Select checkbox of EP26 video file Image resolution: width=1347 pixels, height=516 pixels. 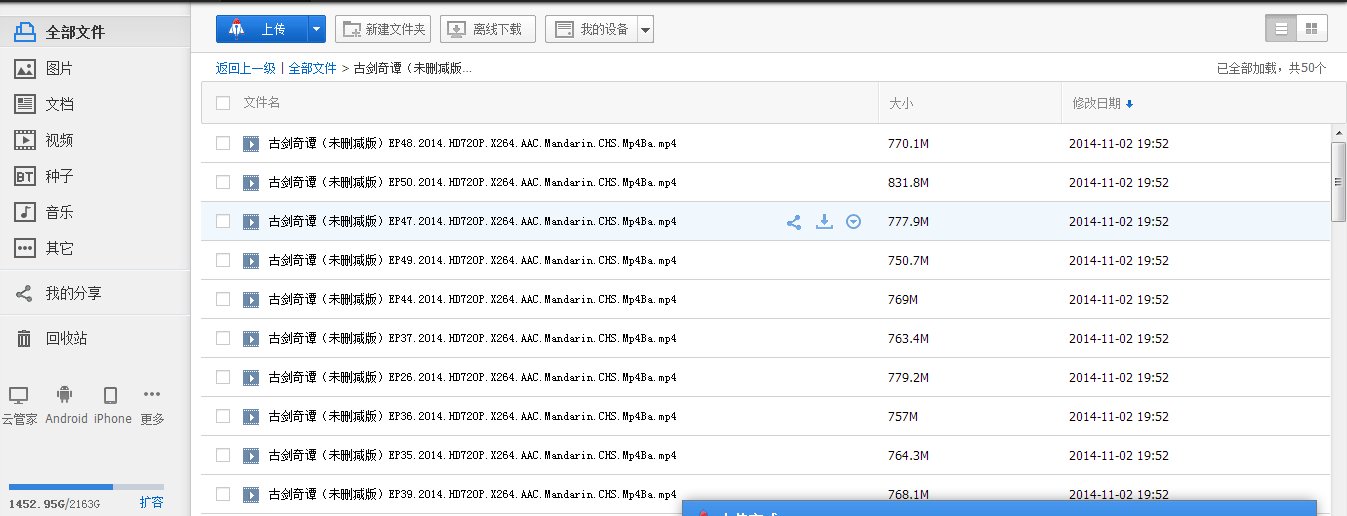tap(223, 378)
